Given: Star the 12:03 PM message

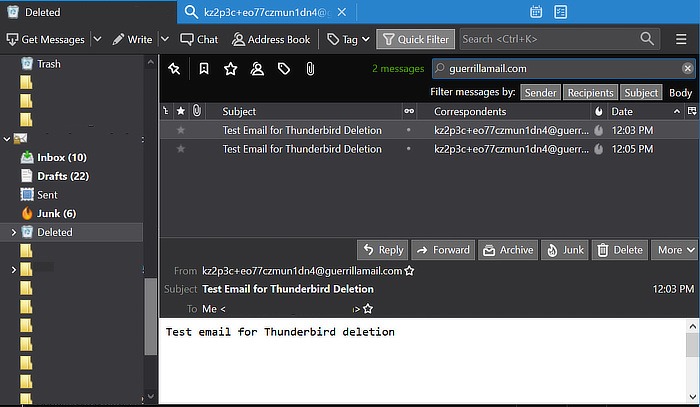Looking at the screenshot, I should click(x=180, y=130).
